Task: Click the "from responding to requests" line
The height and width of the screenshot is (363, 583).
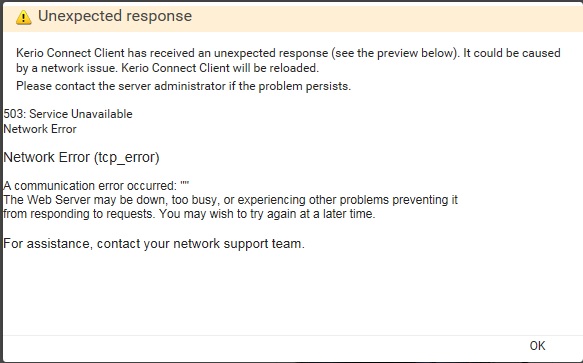Action: coord(189,214)
